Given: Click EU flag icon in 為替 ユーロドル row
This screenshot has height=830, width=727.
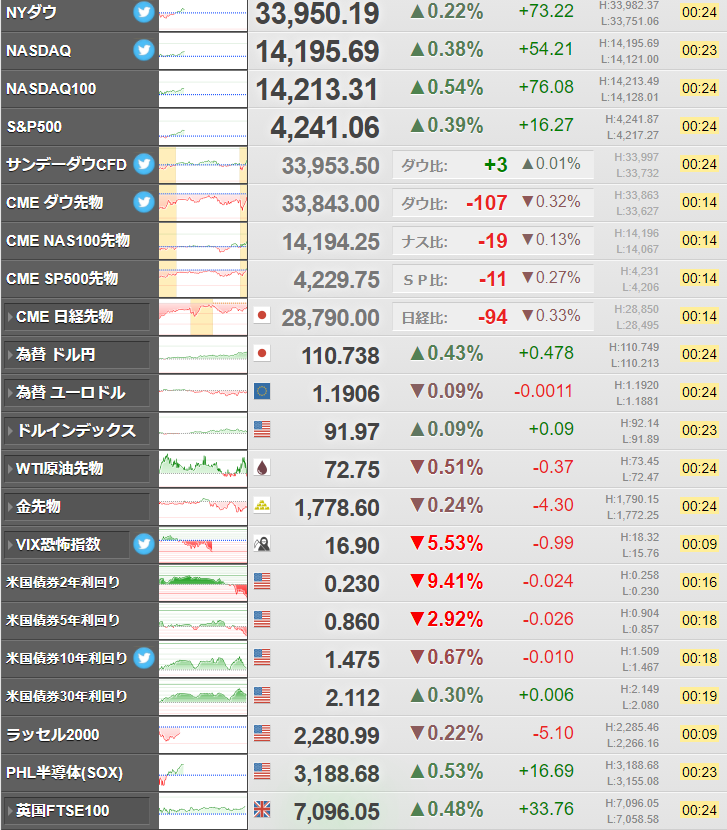Looking at the screenshot, I should (x=262, y=392).
